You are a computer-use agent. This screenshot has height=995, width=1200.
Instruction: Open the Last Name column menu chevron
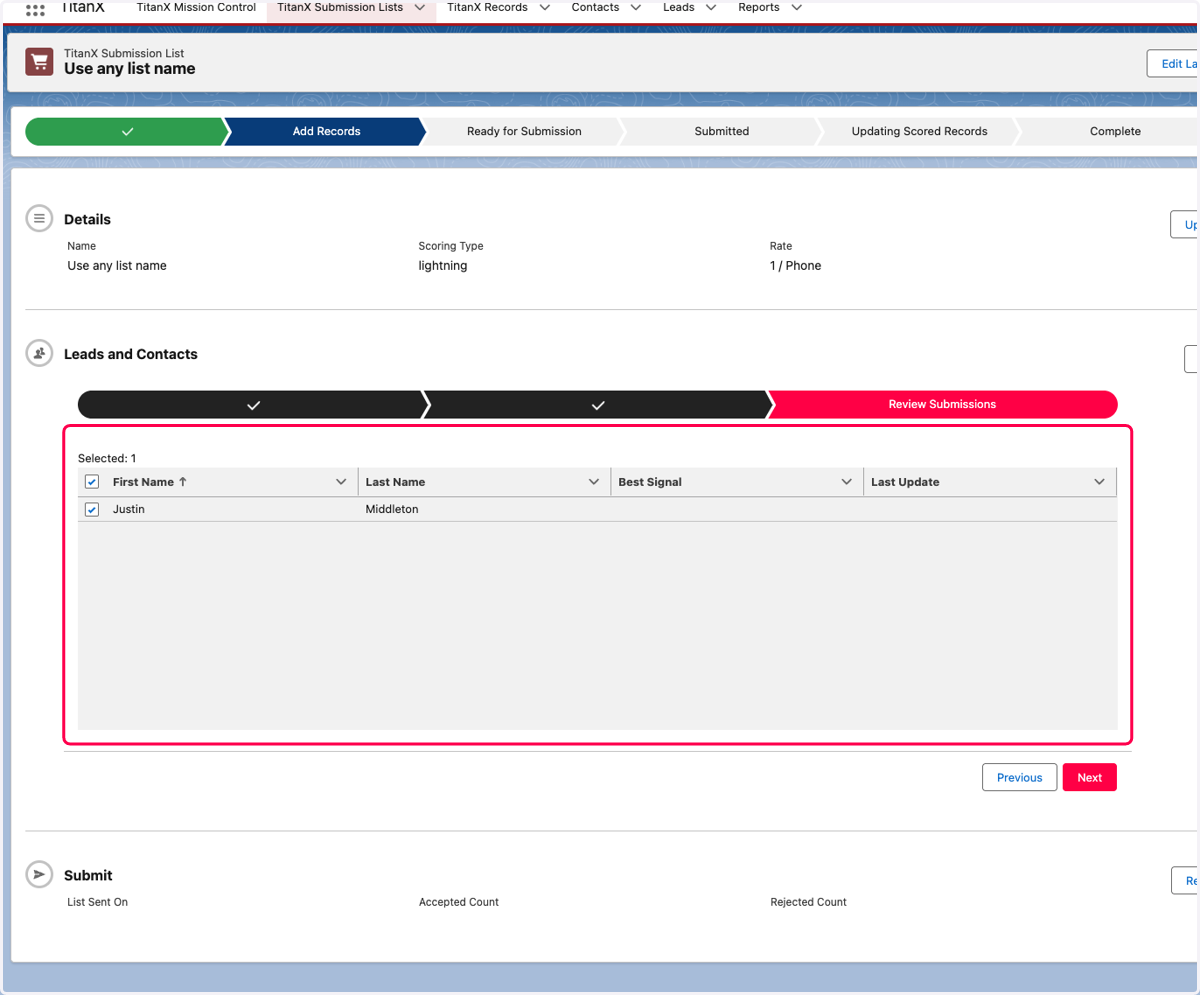[x=594, y=482]
